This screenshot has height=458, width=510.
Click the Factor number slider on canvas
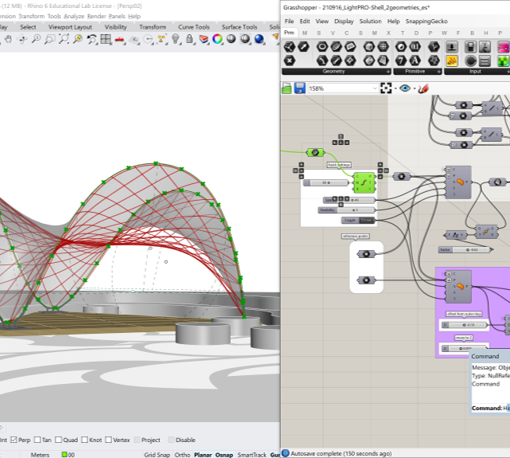pyautogui.click(x=465, y=250)
